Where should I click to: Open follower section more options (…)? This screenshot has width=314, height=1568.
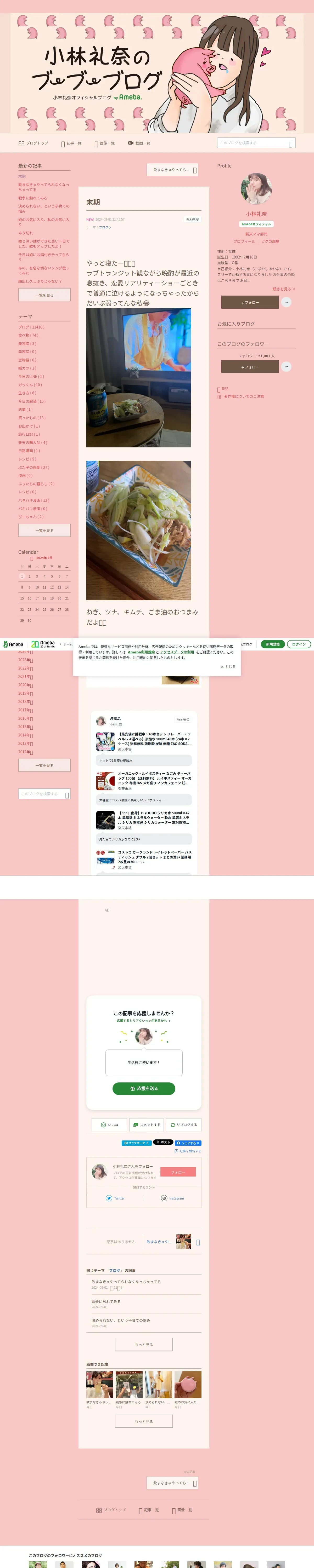tap(287, 366)
